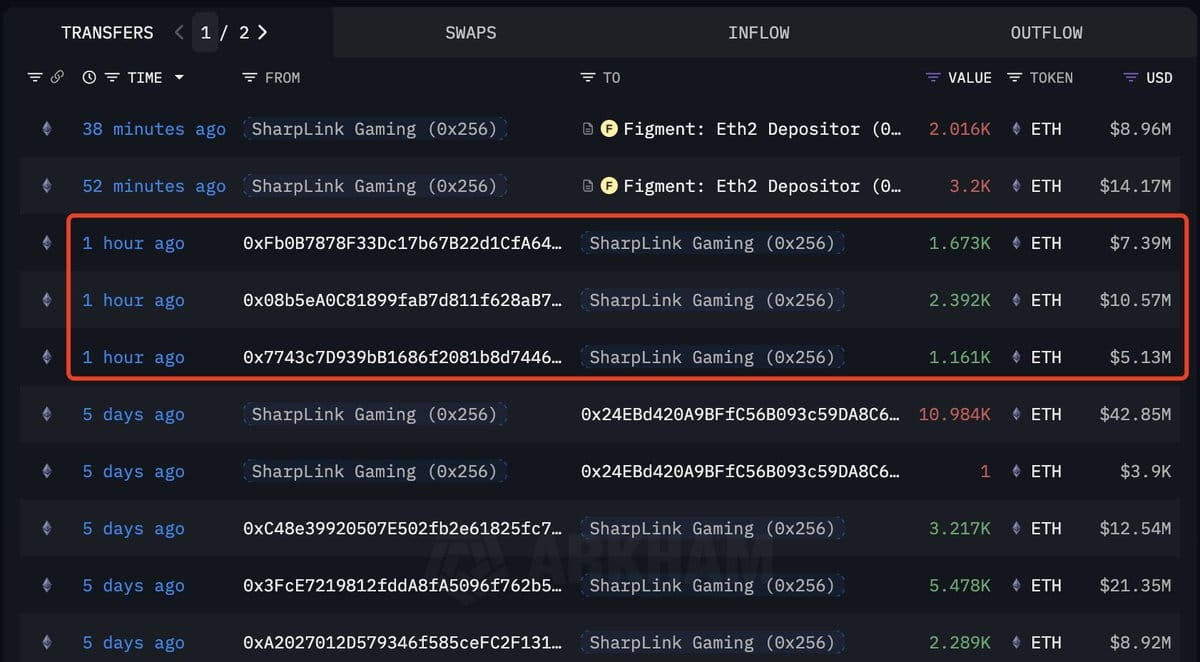This screenshot has width=1200, height=662.
Task: Open the 38 minutes ago transaction
Action: pos(154,129)
